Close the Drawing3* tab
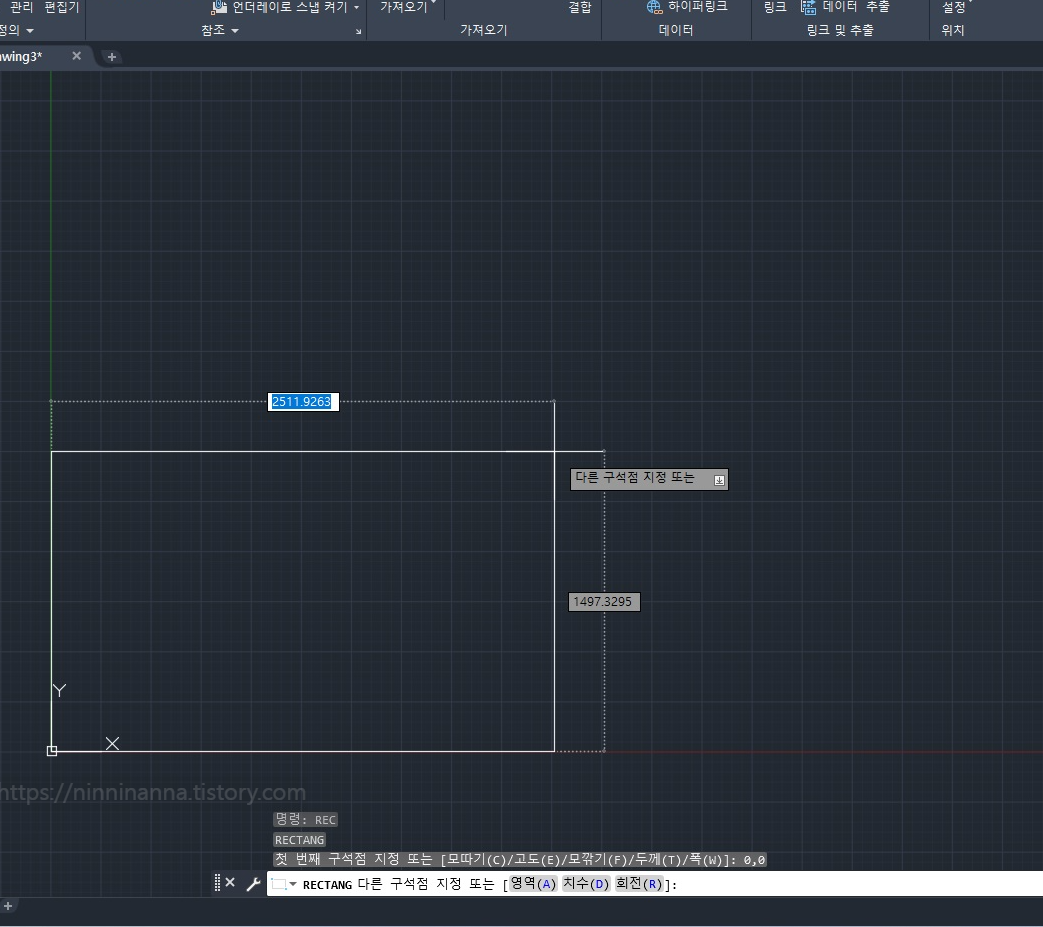 click(76, 56)
